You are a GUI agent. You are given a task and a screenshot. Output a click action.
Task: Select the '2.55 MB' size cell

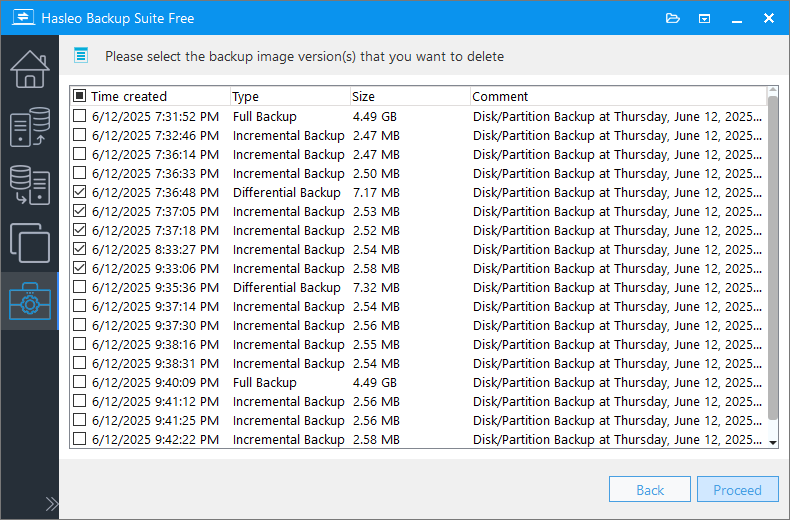pyautogui.click(x=376, y=344)
